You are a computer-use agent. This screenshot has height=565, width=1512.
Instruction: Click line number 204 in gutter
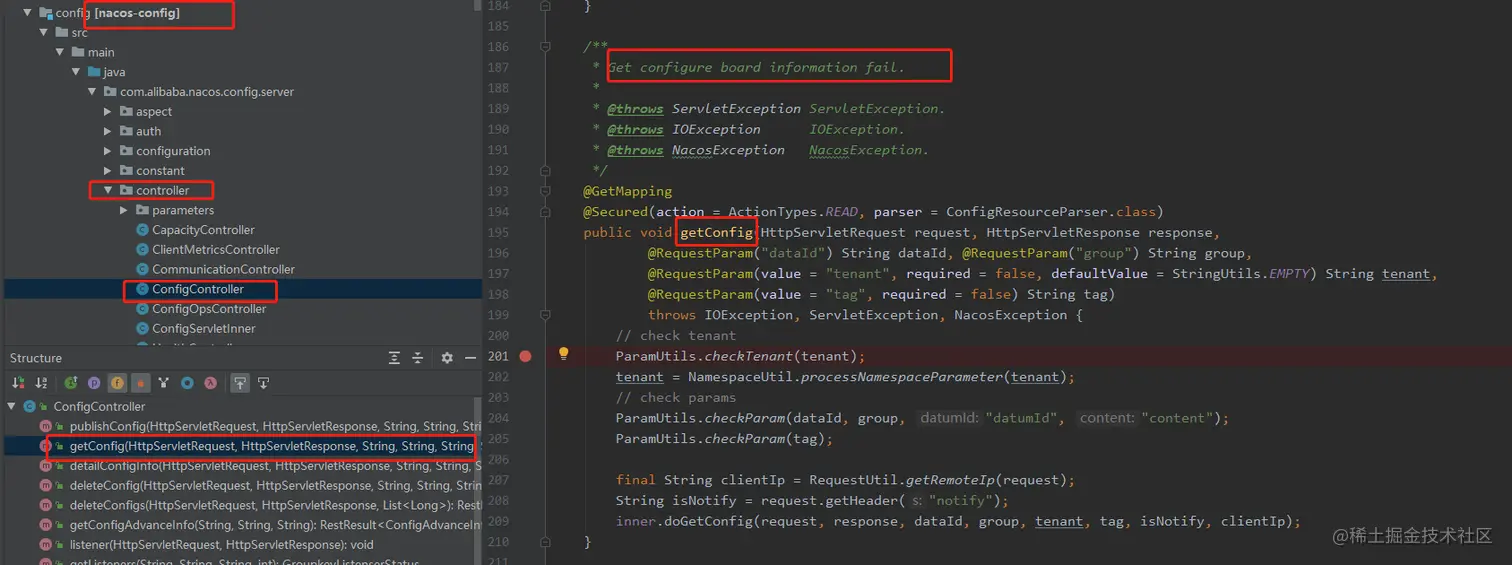coord(498,418)
